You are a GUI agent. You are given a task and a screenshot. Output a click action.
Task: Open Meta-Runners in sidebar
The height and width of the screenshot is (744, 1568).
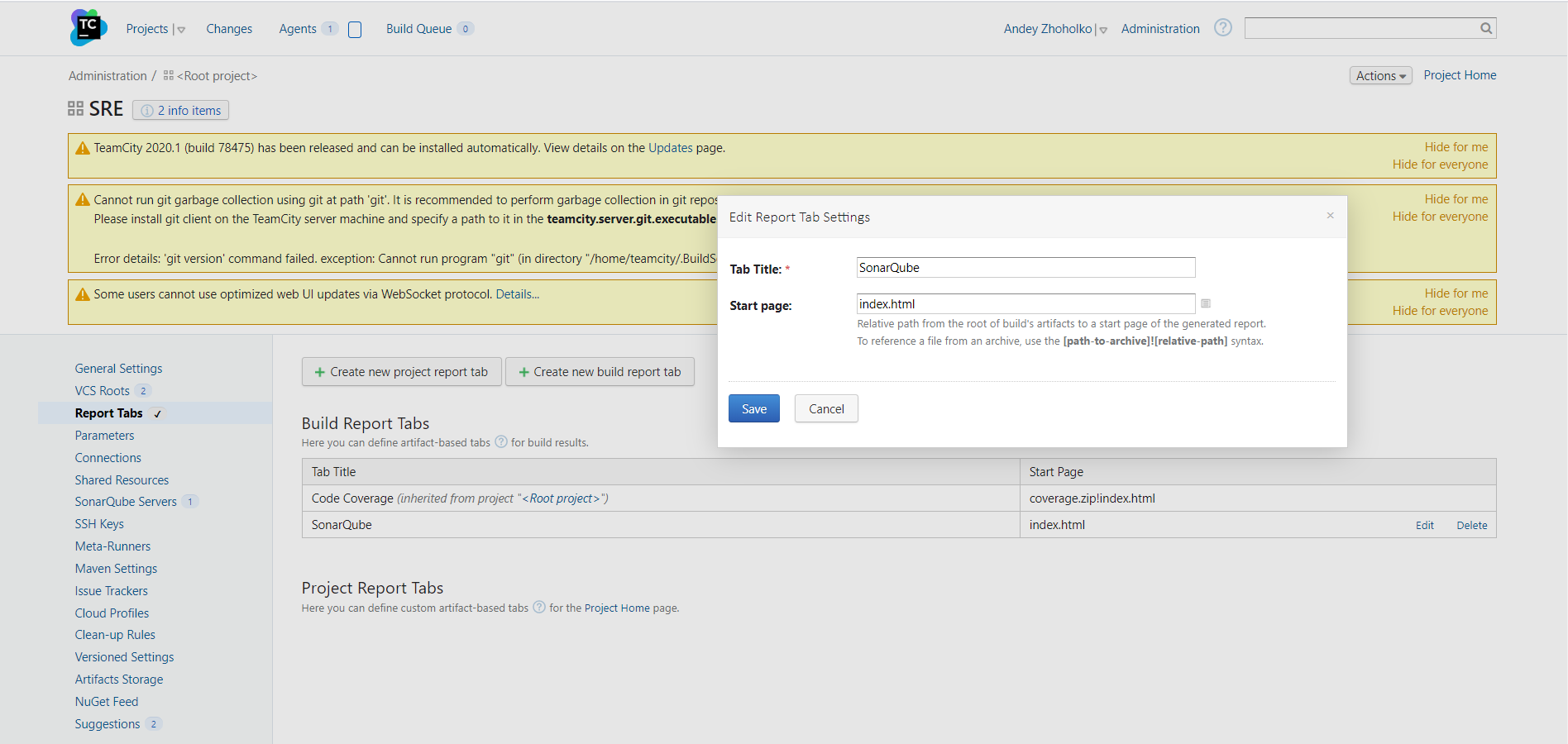(112, 546)
